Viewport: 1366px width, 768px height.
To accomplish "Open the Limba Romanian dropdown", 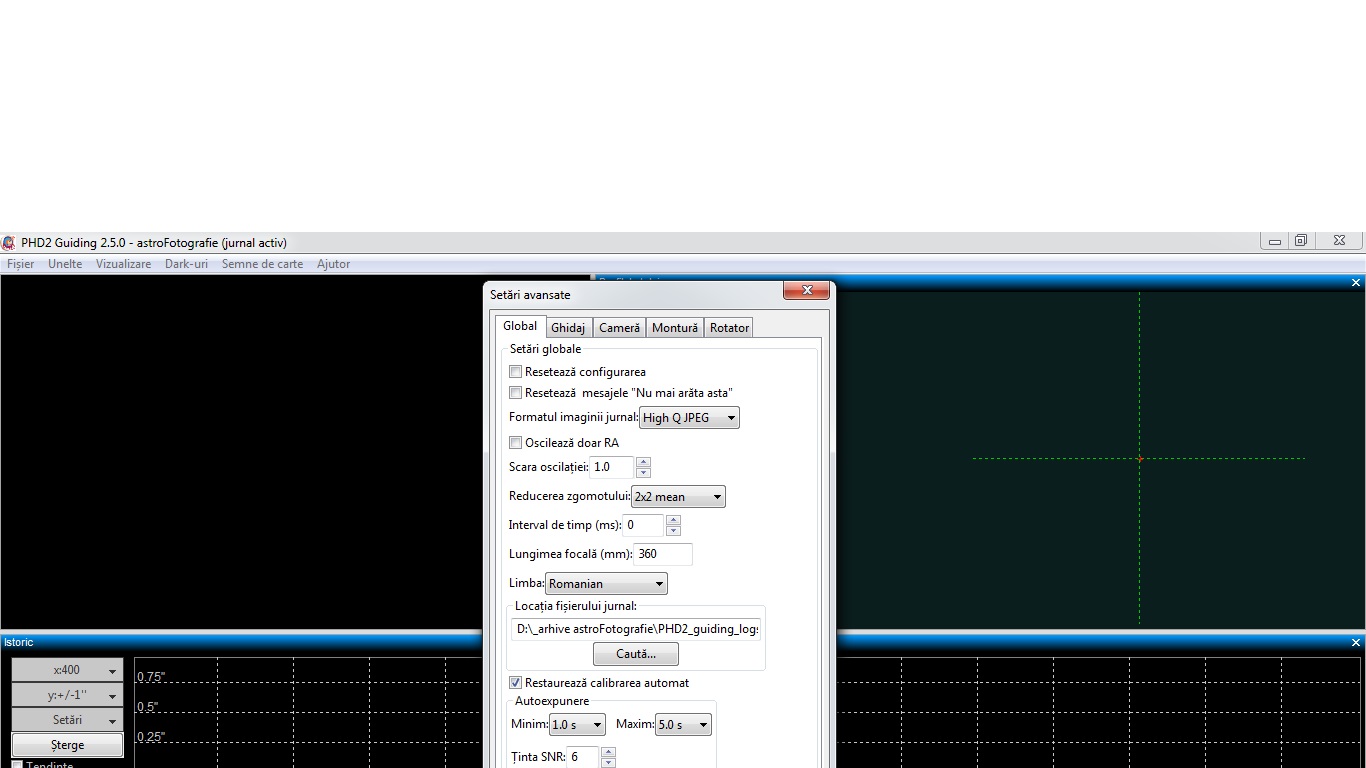I will 606,584.
